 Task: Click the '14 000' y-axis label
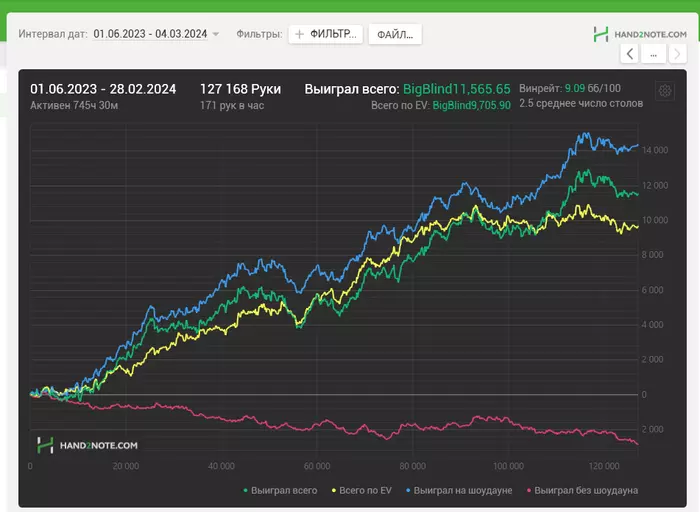(x=655, y=150)
